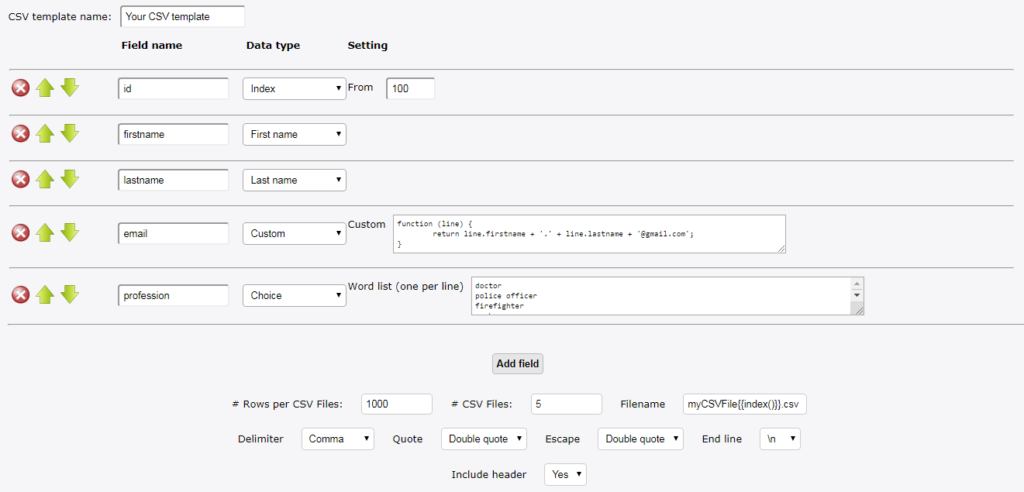Viewport: 1024px width, 492px height.
Task: Open the Quote dropdown
Action: (x=484, y=439)
